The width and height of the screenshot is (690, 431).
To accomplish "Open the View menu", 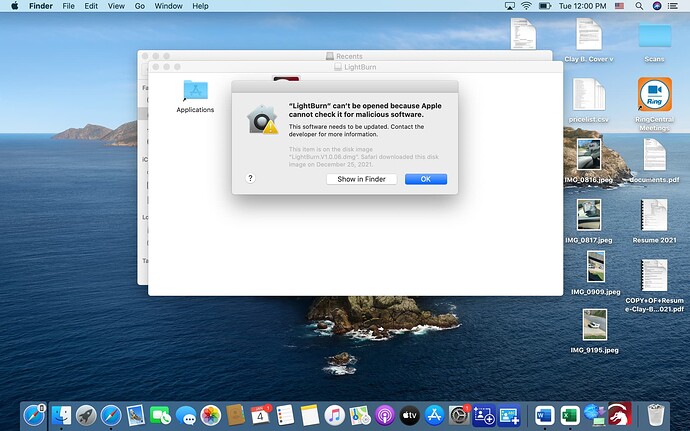I will click(116, 6).
